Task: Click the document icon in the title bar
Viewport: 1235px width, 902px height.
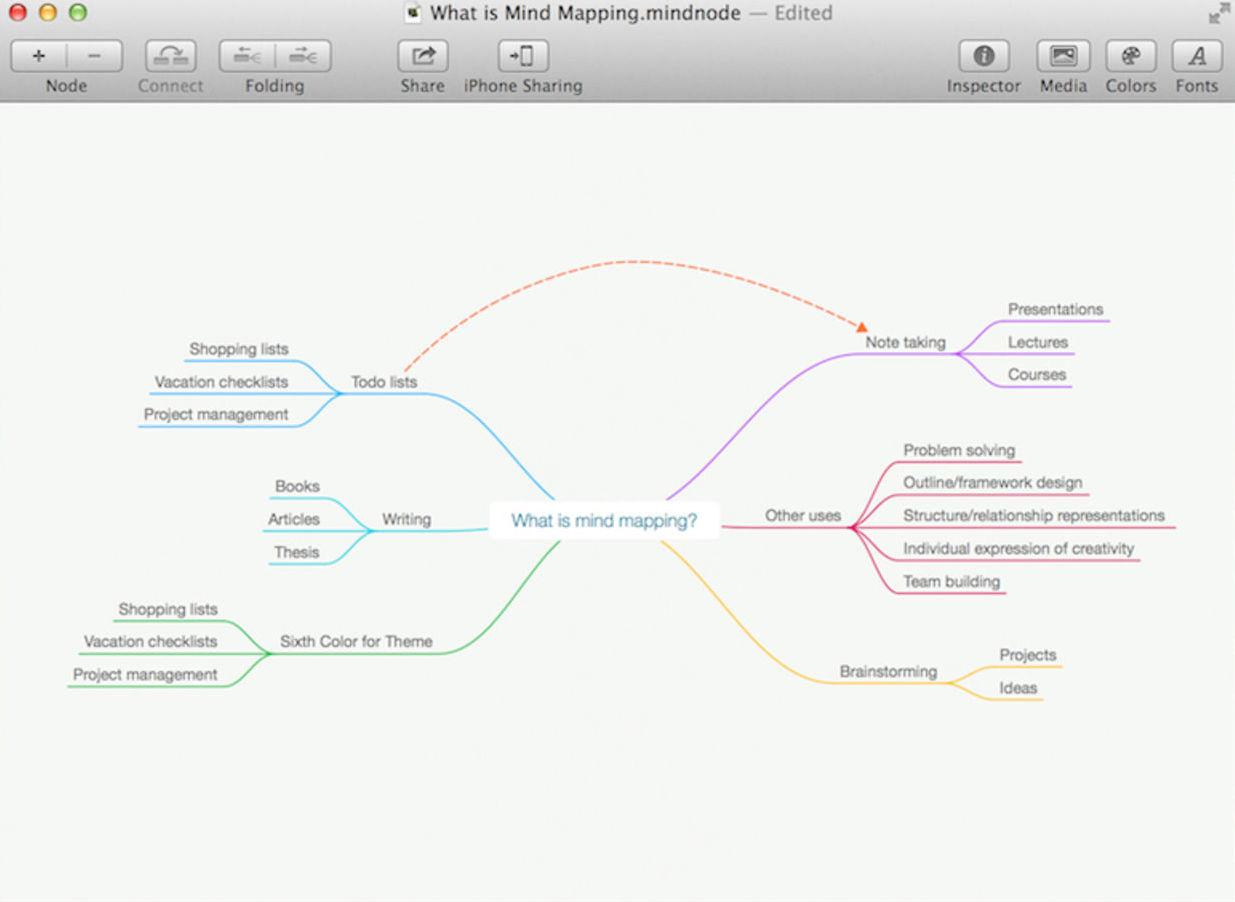Action: point(413,13)
